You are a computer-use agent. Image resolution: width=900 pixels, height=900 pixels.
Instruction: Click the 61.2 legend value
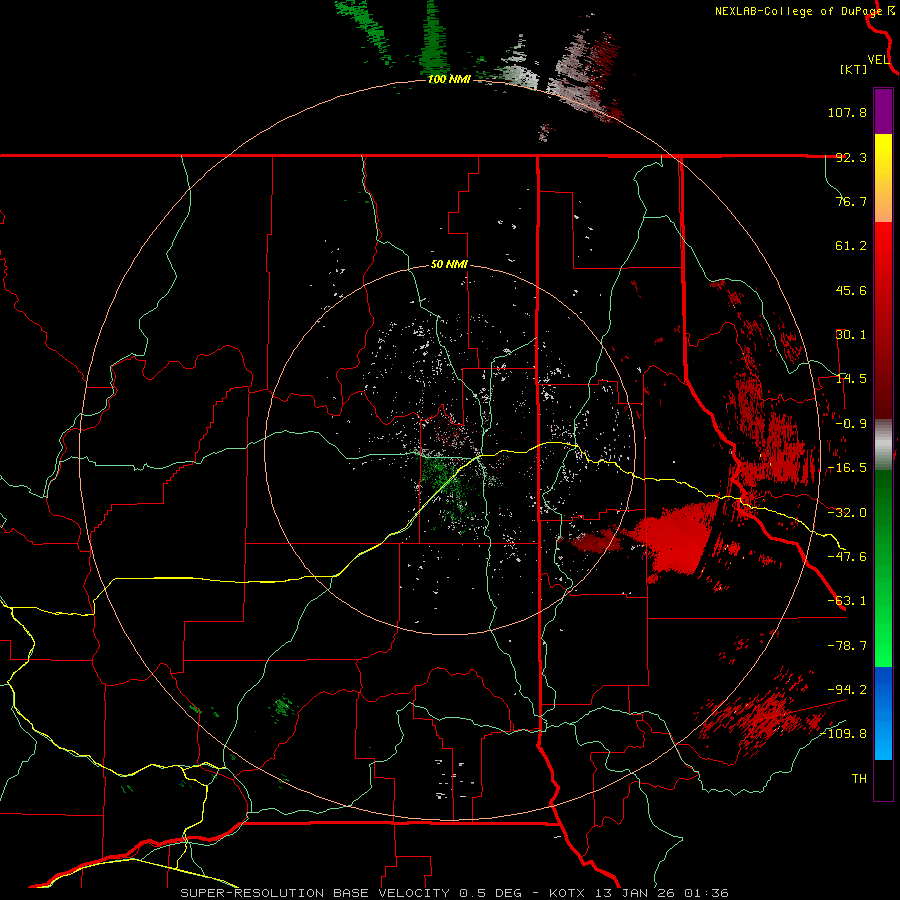[851, 246]
